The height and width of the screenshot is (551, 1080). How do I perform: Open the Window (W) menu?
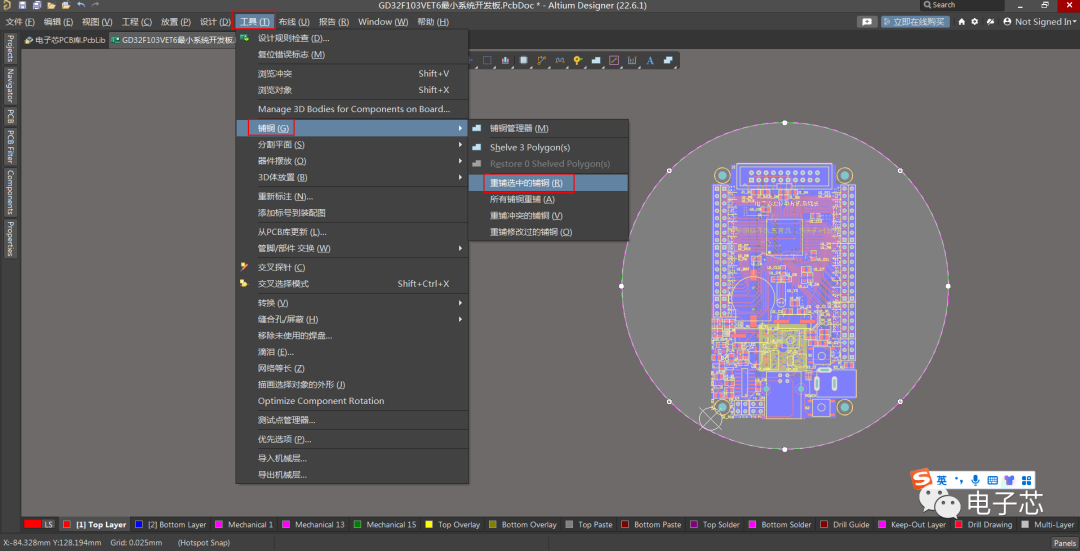383,22
